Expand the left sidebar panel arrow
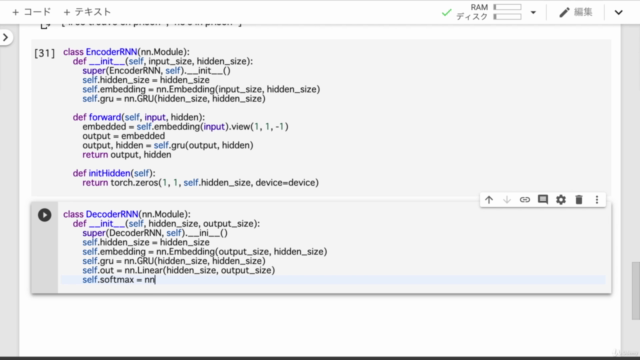The width and height of the screenshot is (640, 360). (5, 38)
